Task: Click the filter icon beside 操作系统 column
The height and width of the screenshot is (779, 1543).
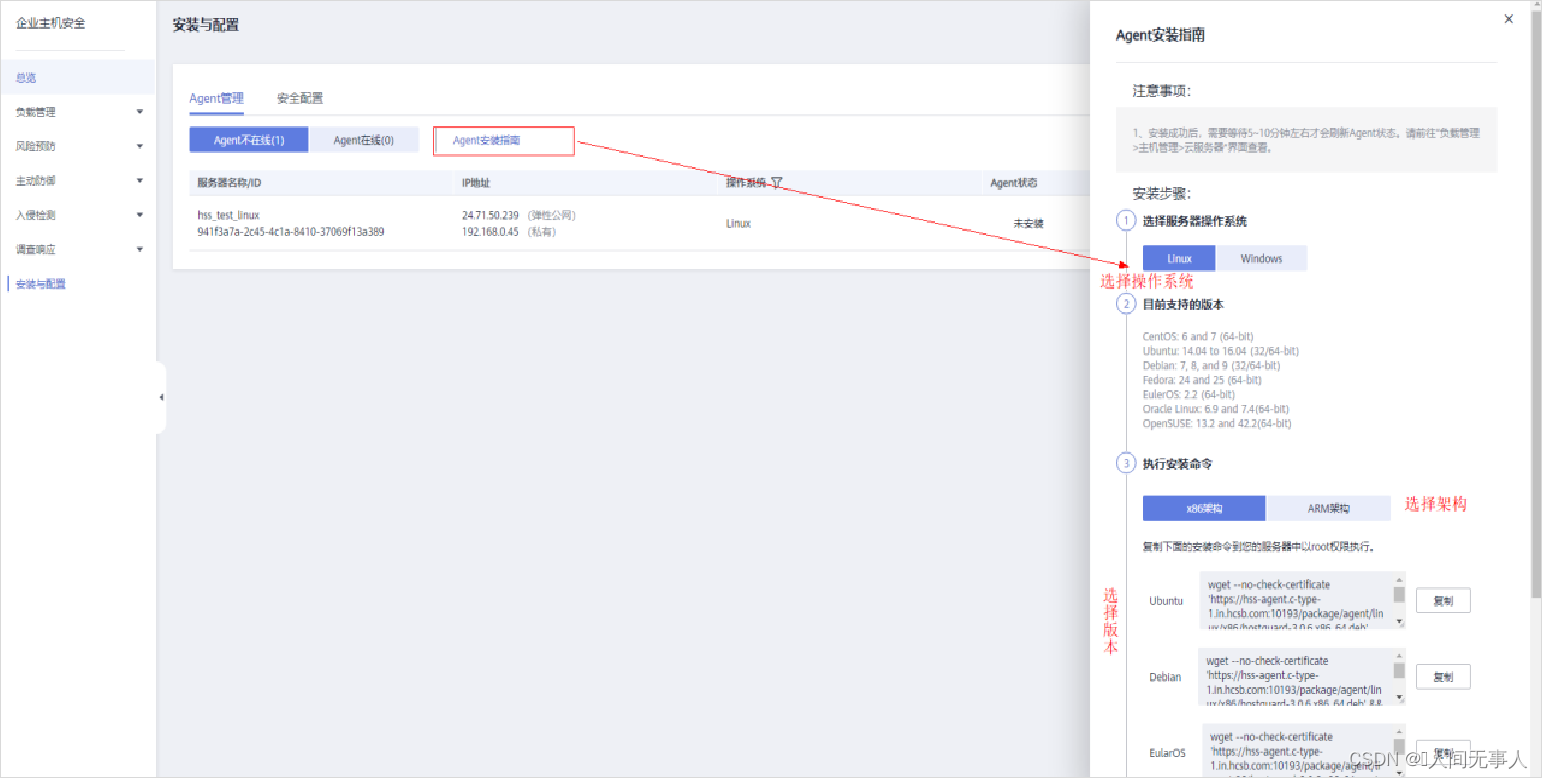Action: tap(777, 183)
